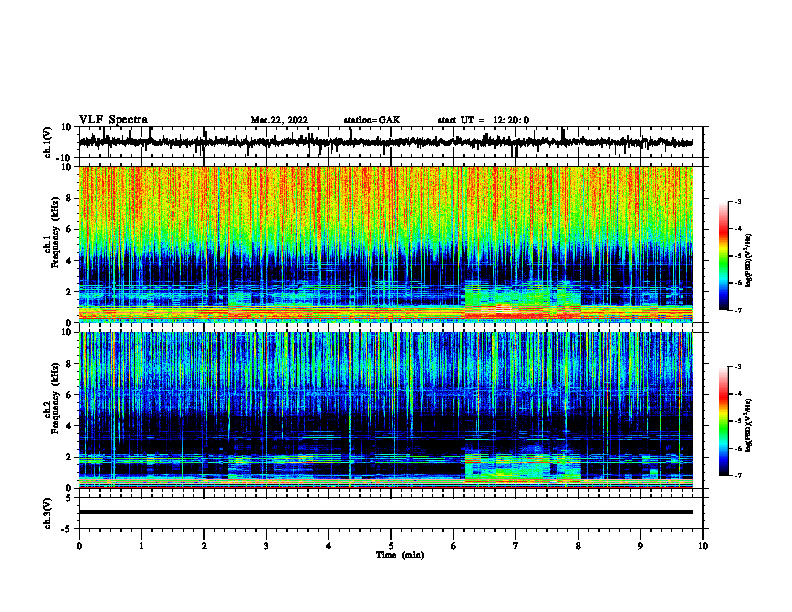Click time axis tick label '0'
792x612 pixels.
pos(79,546)
